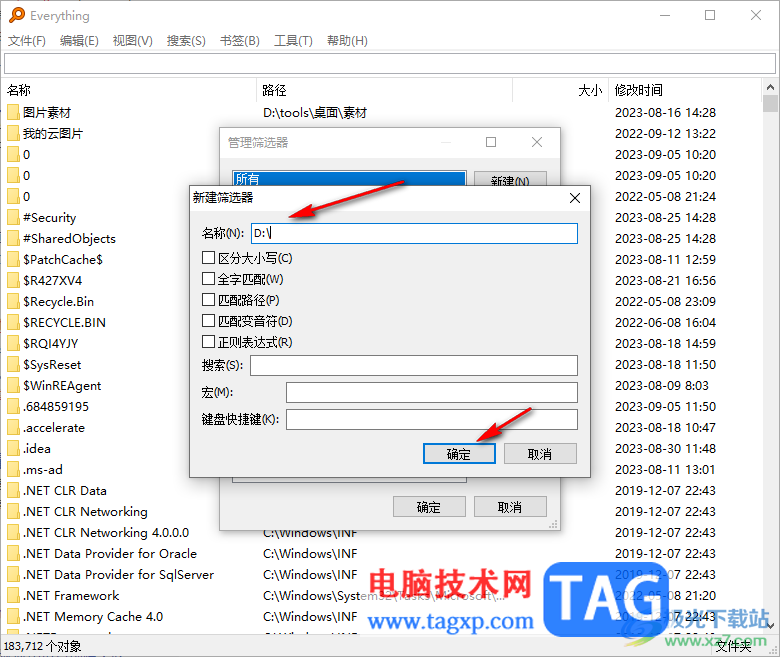Viewport: 780px width, 657px height.
Task: Sort by 名称 column header
Action: 131,90
